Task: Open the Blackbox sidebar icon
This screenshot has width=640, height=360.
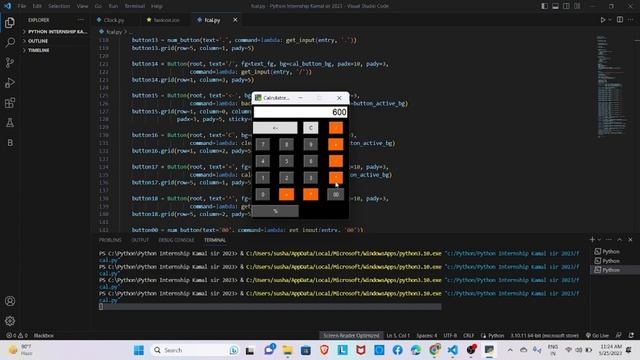Action: 10,142
